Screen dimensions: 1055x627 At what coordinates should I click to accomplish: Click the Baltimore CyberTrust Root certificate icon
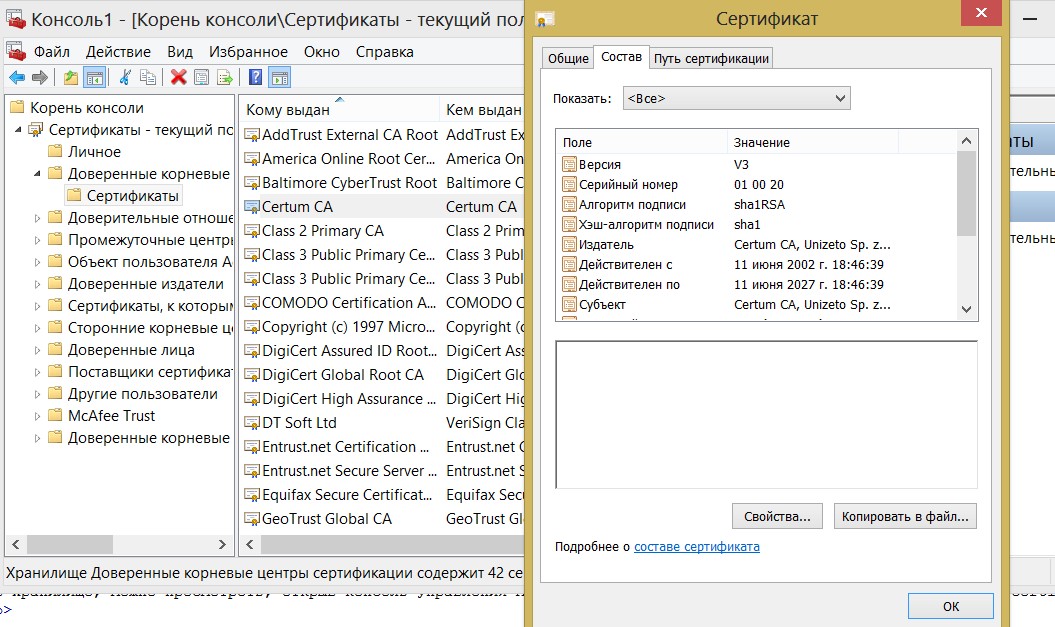[252, 183]
